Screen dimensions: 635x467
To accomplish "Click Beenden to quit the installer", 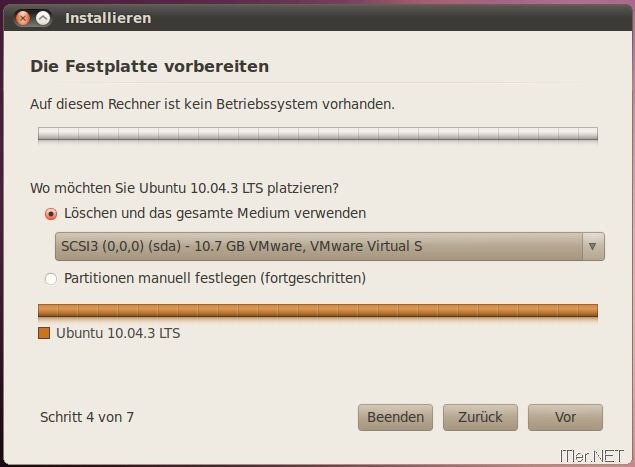I will tap(395, 417).
